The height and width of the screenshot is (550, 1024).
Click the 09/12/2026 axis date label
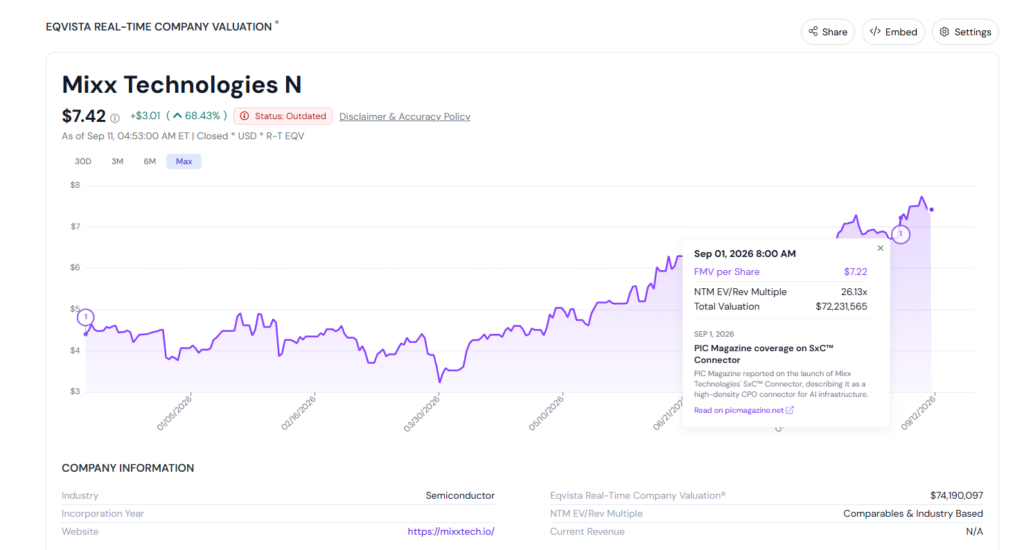coord(918,413)
